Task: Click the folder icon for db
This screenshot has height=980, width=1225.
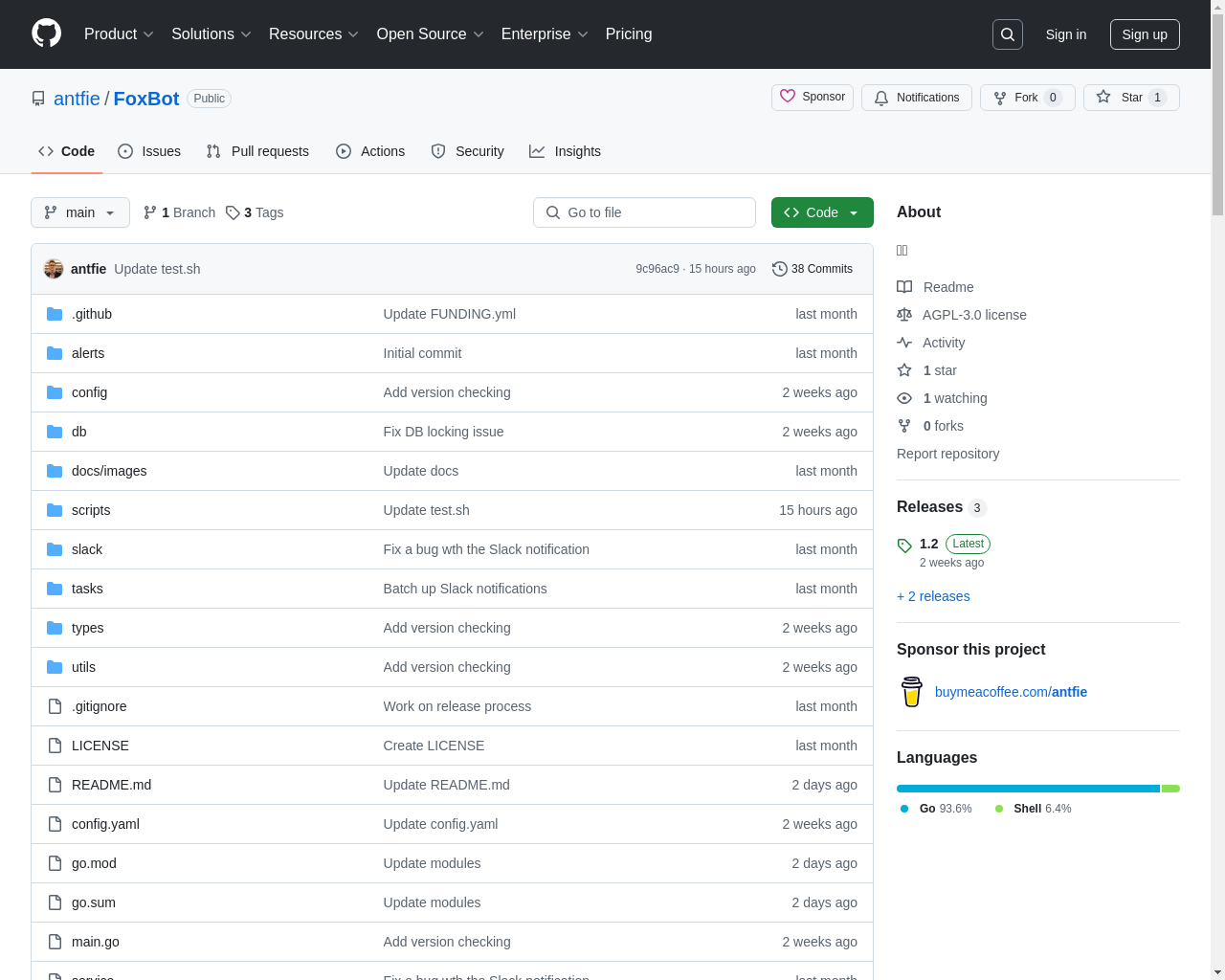Action: [55, 432]
